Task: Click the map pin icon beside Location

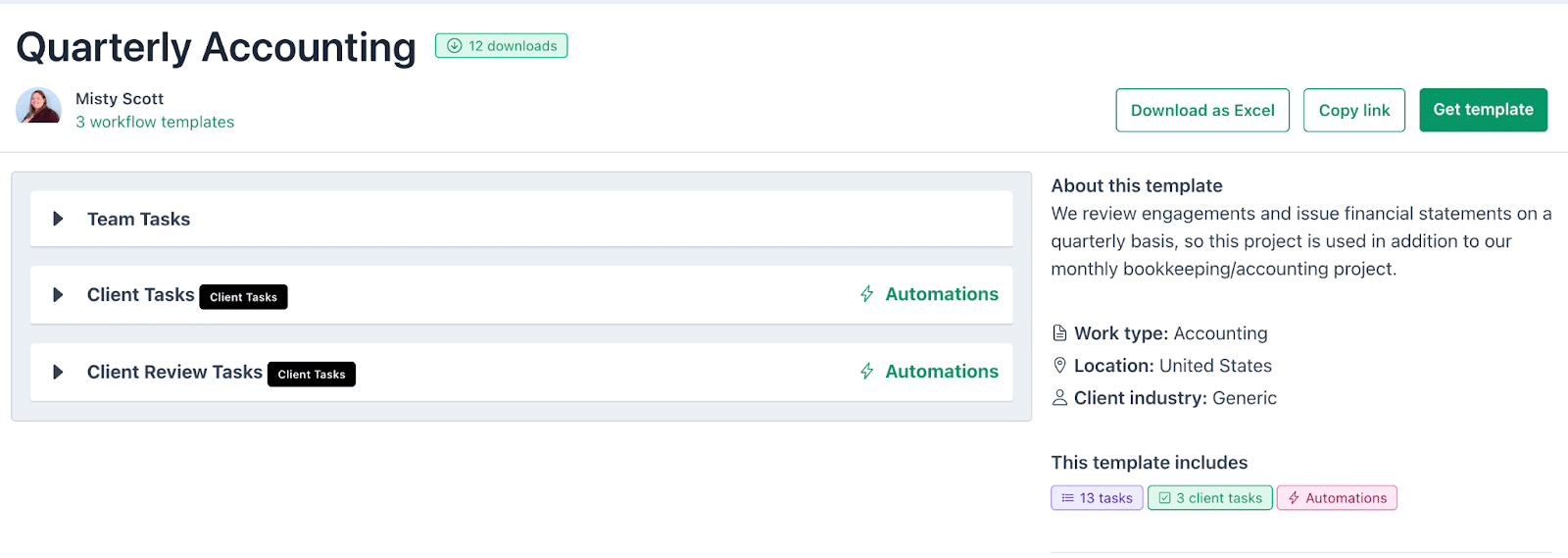Action: (1059, 365)
